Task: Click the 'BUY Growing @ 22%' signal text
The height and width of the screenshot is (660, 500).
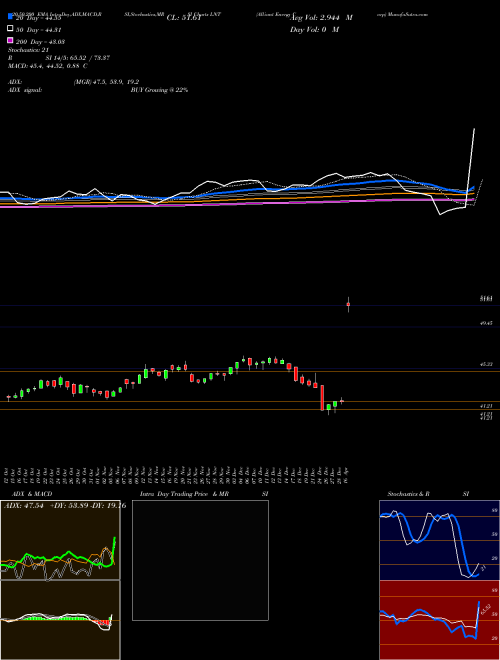Action: (159, 90)
